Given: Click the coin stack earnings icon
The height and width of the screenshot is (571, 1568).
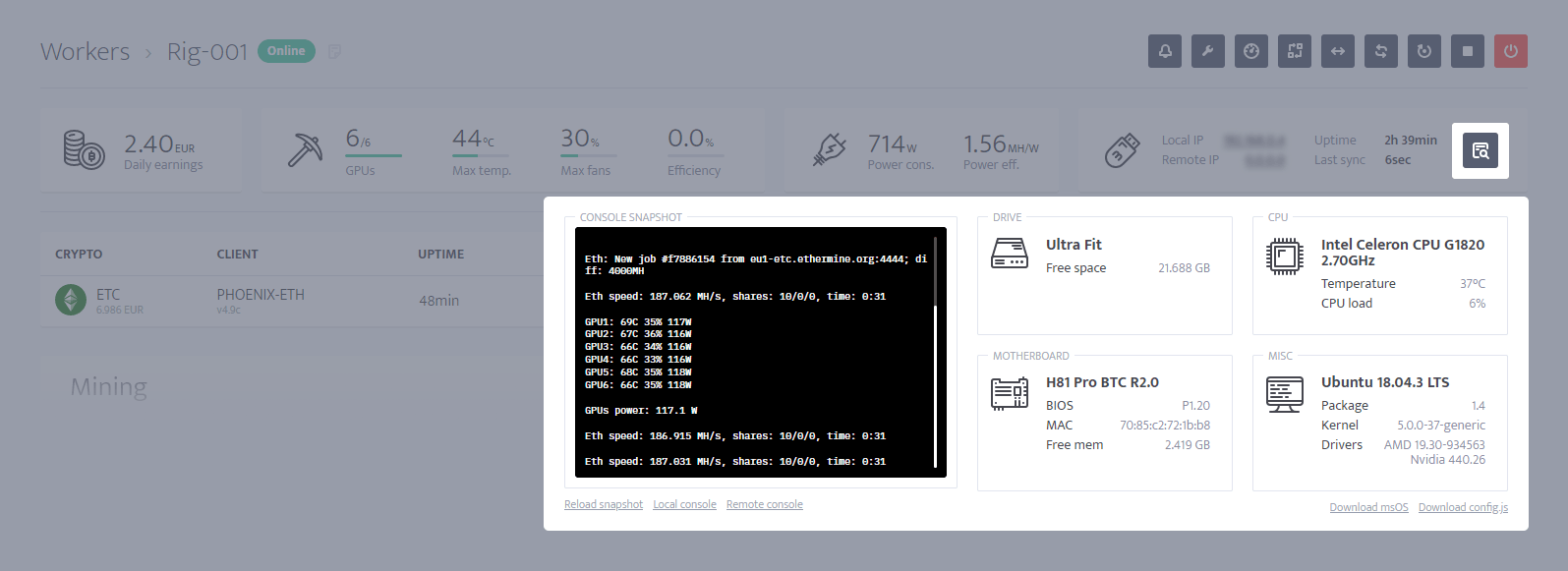Looking at the screenshot, I should pyautogui.click(x=85, y=149).
